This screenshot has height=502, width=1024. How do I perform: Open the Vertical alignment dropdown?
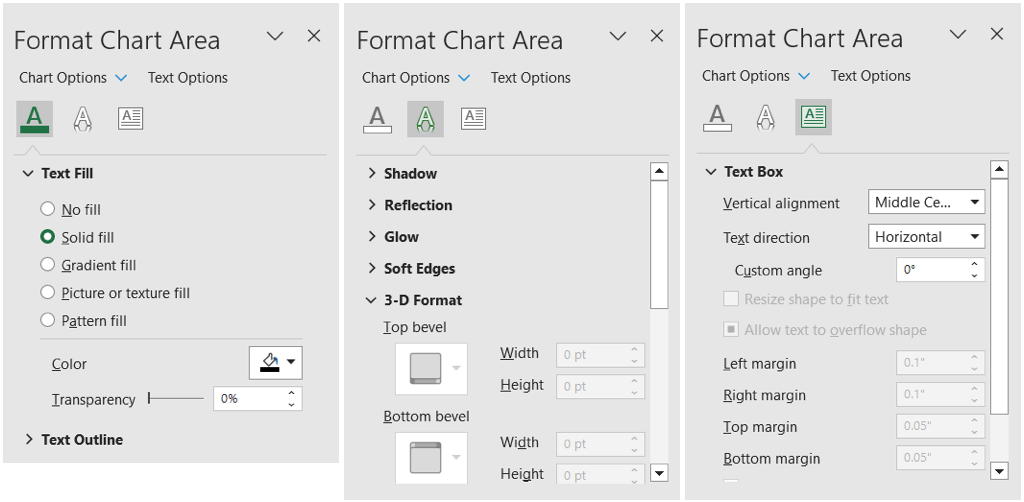click(x=926, y=203)
